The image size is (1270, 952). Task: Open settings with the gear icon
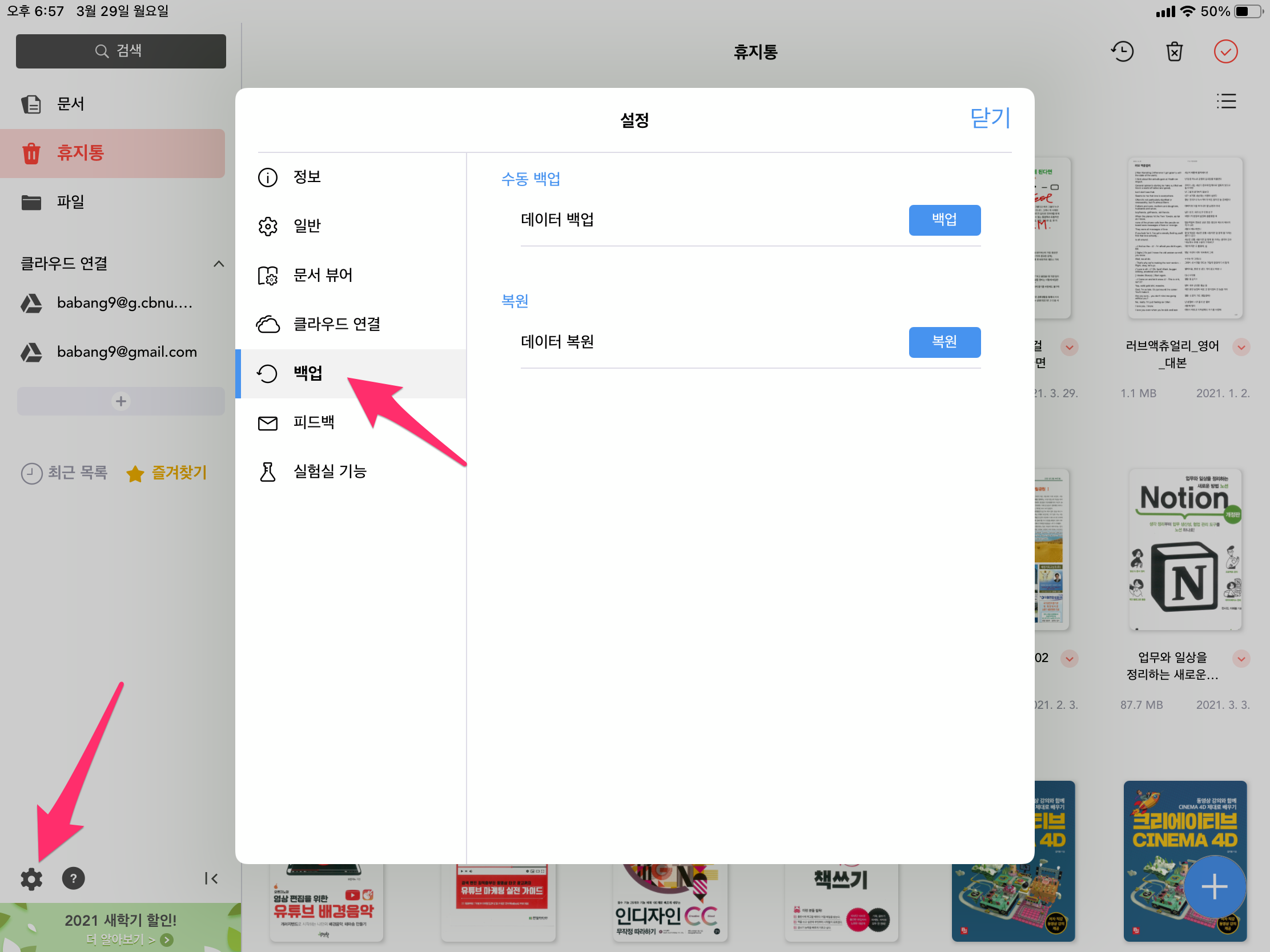pos(31,878)
